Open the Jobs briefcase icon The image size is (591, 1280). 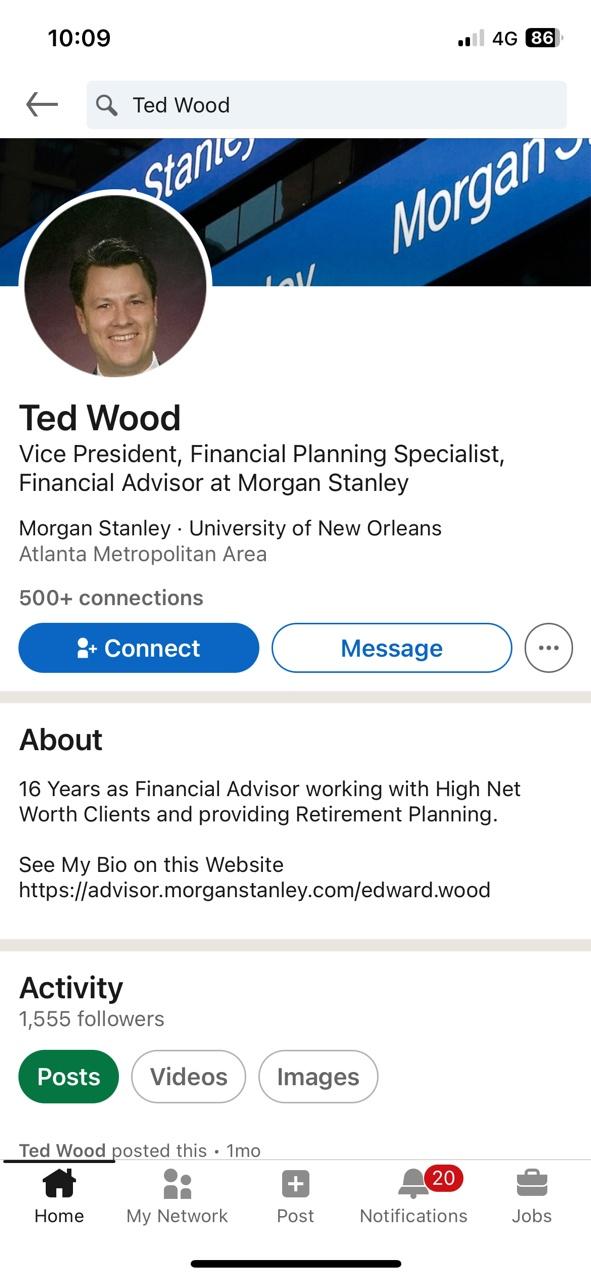coord(532,1184)
